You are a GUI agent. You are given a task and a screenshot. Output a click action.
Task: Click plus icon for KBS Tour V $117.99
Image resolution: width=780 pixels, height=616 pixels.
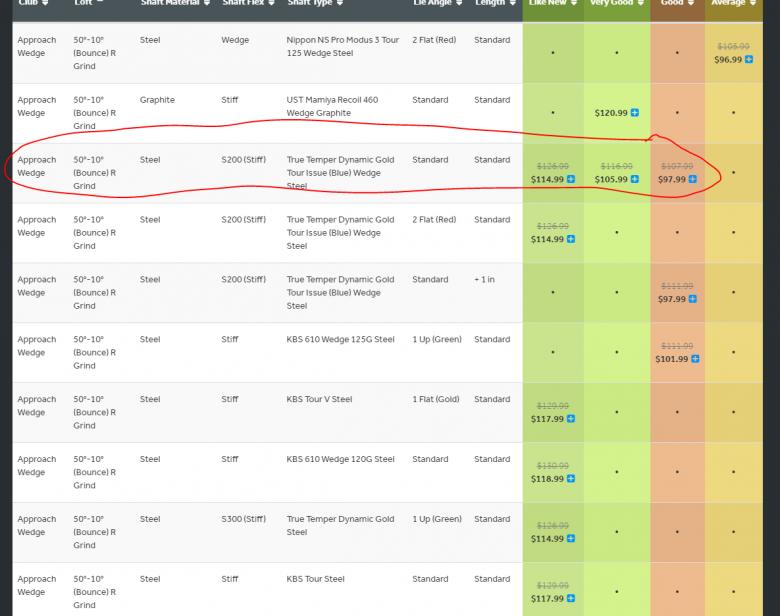pyautogui.click(x=571, y=419)
